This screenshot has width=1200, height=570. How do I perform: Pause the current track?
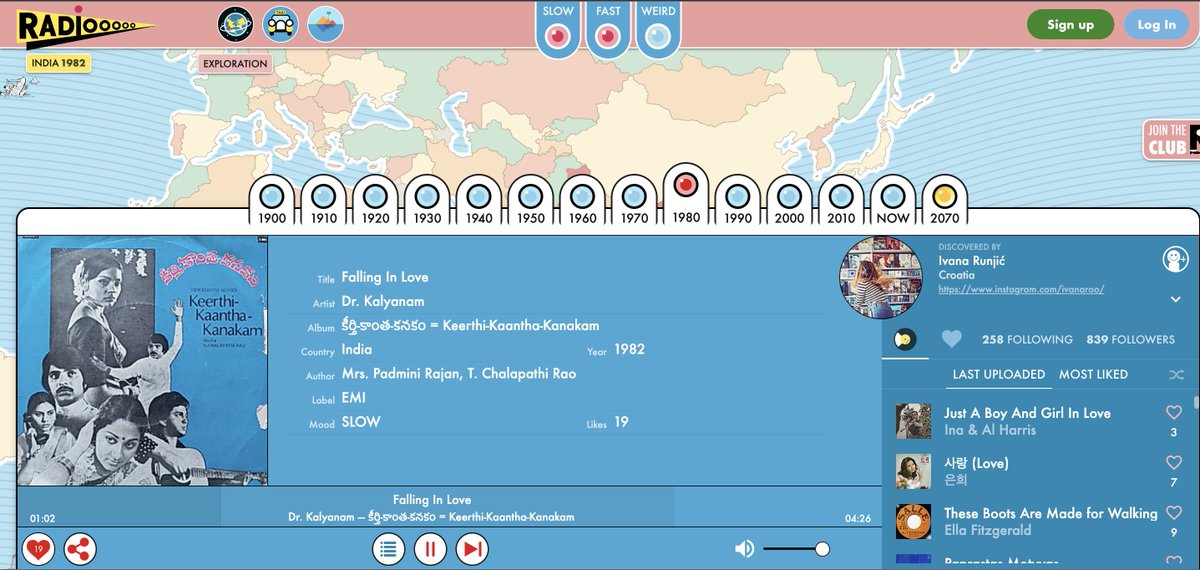point(431,549)
